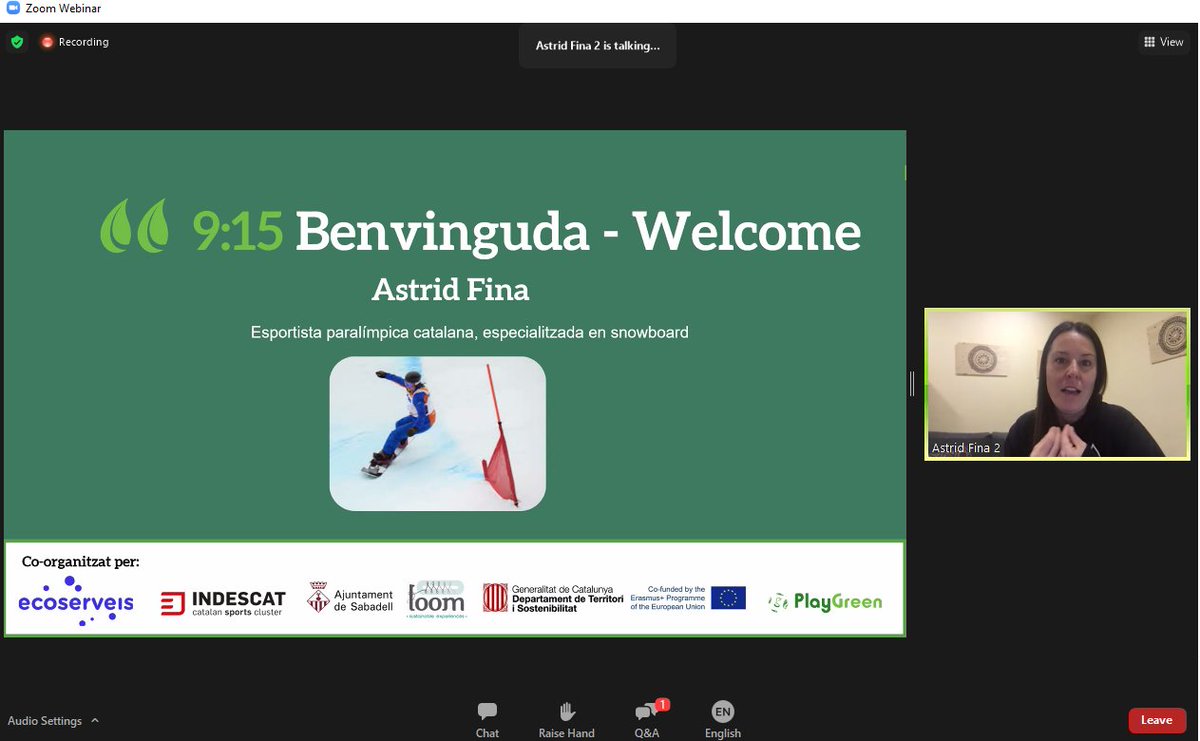
Task: Click the Generalitat de Catalunya logo
Action: click(554, 598)
